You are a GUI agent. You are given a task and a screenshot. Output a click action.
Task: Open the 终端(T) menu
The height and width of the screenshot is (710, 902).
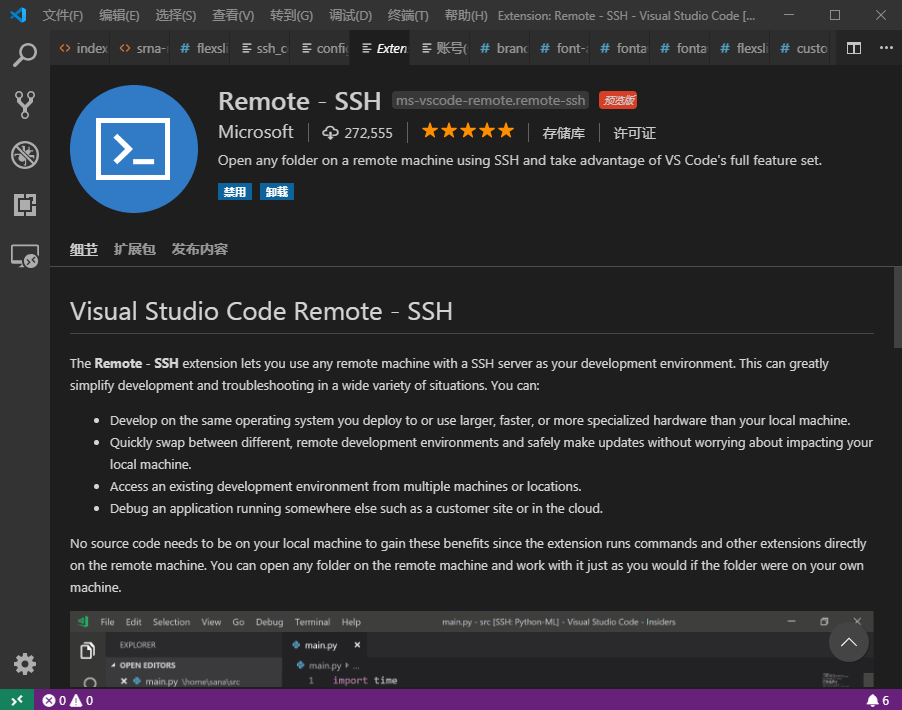point(408,16)
